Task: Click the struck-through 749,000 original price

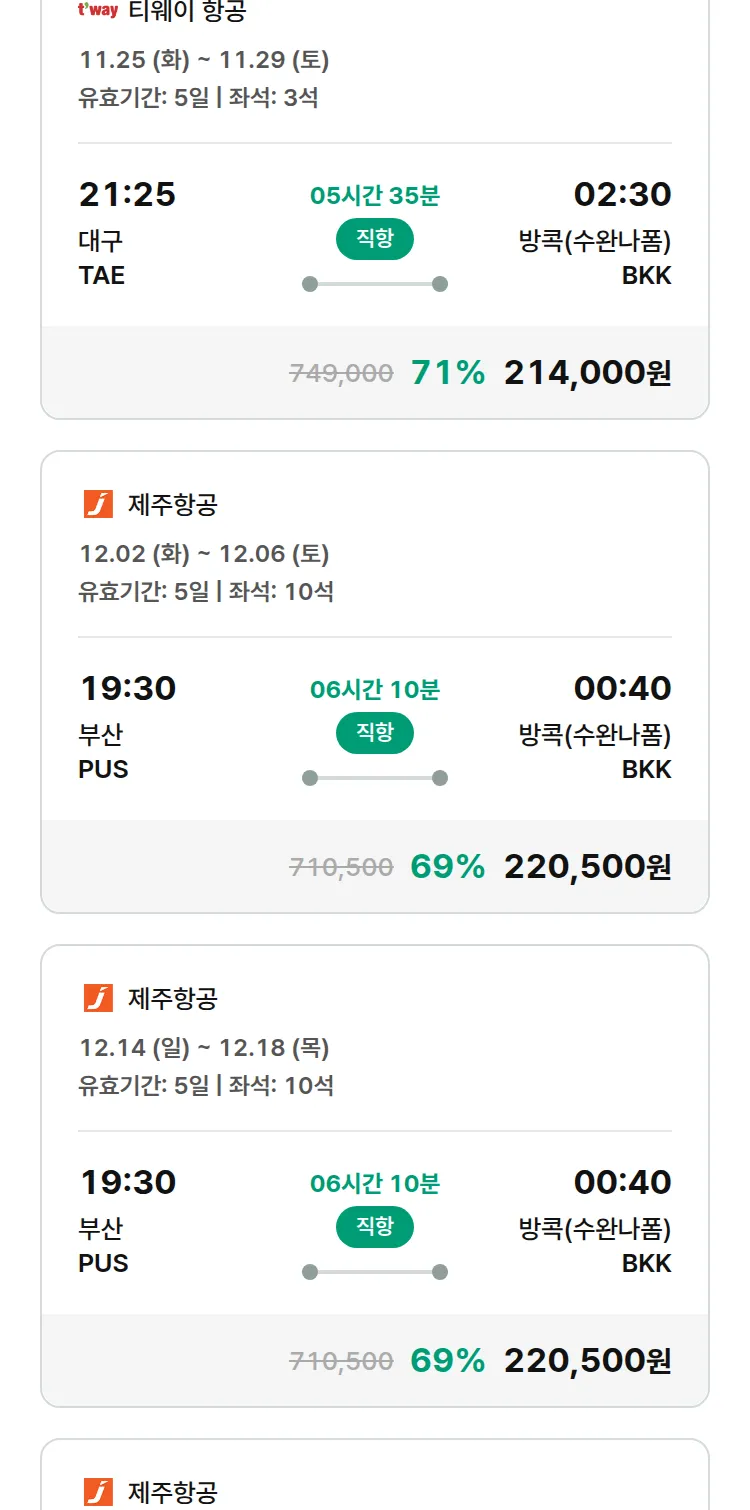Action: [x=341, y=373]
